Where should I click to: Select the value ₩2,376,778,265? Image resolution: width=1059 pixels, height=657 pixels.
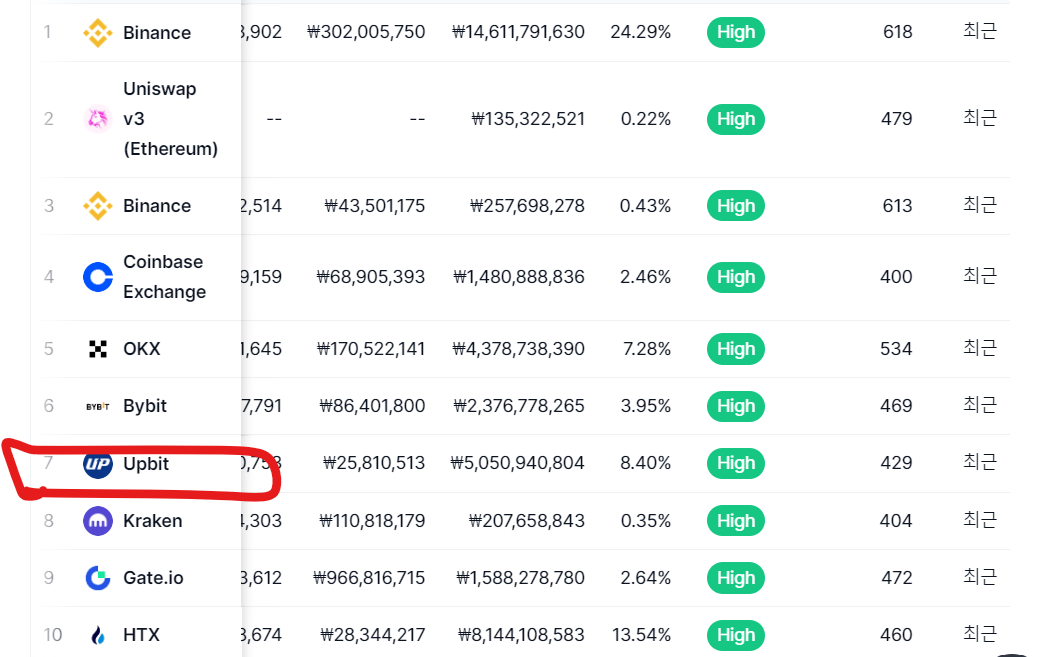click(519, 406)
